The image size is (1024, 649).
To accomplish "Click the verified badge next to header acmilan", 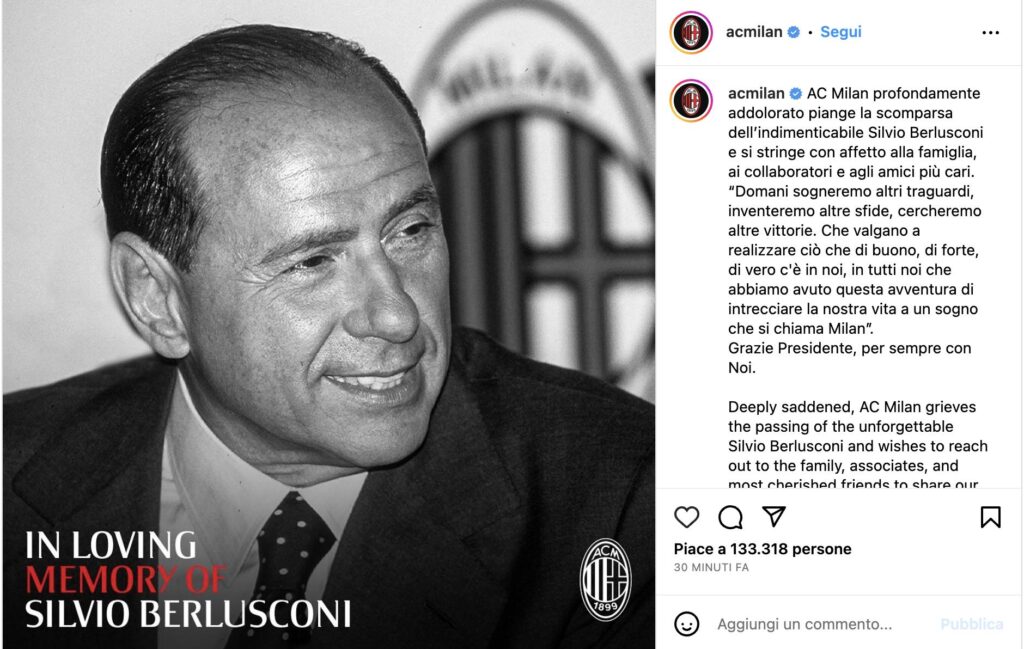I will (793, 32).
